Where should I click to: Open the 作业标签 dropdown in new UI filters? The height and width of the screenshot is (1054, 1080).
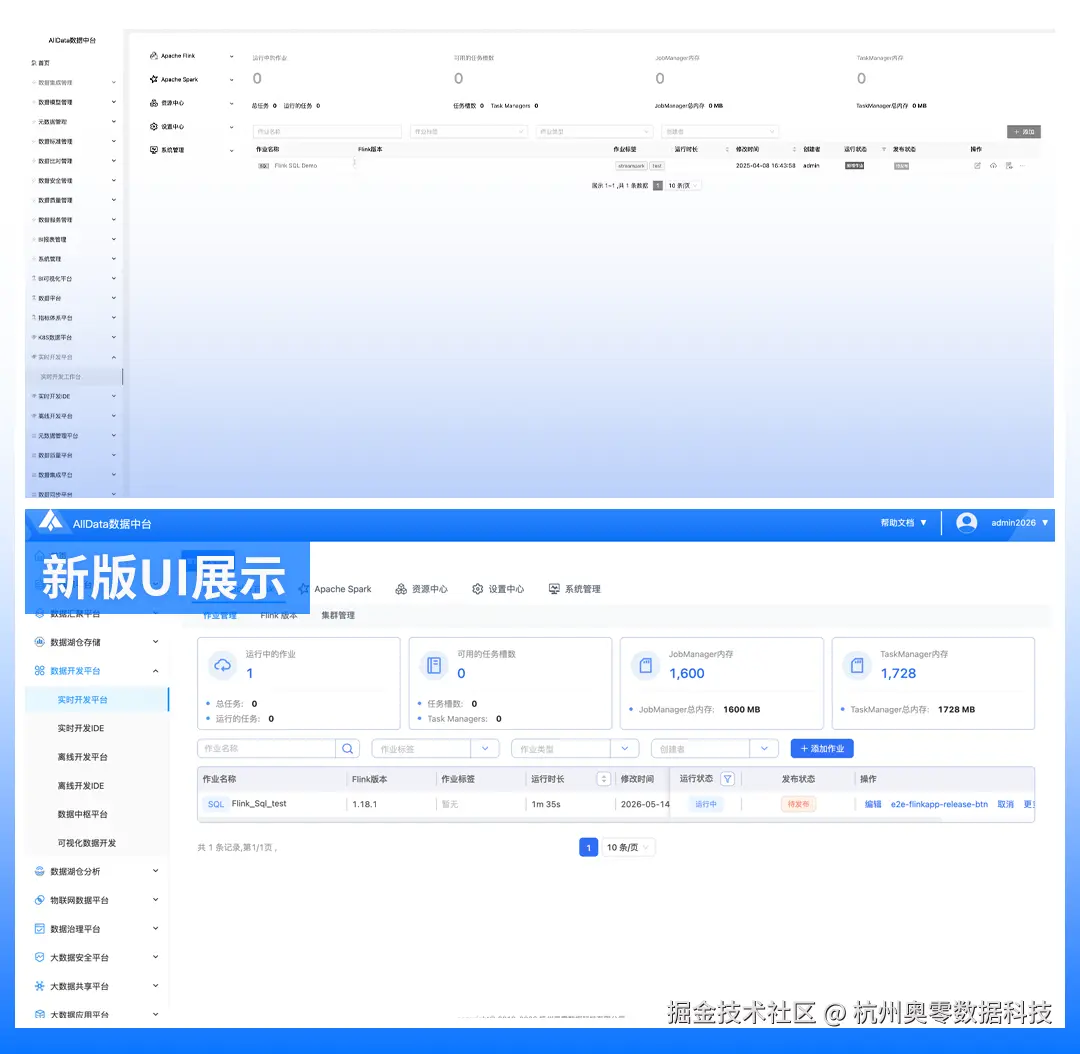click(435, 749)
